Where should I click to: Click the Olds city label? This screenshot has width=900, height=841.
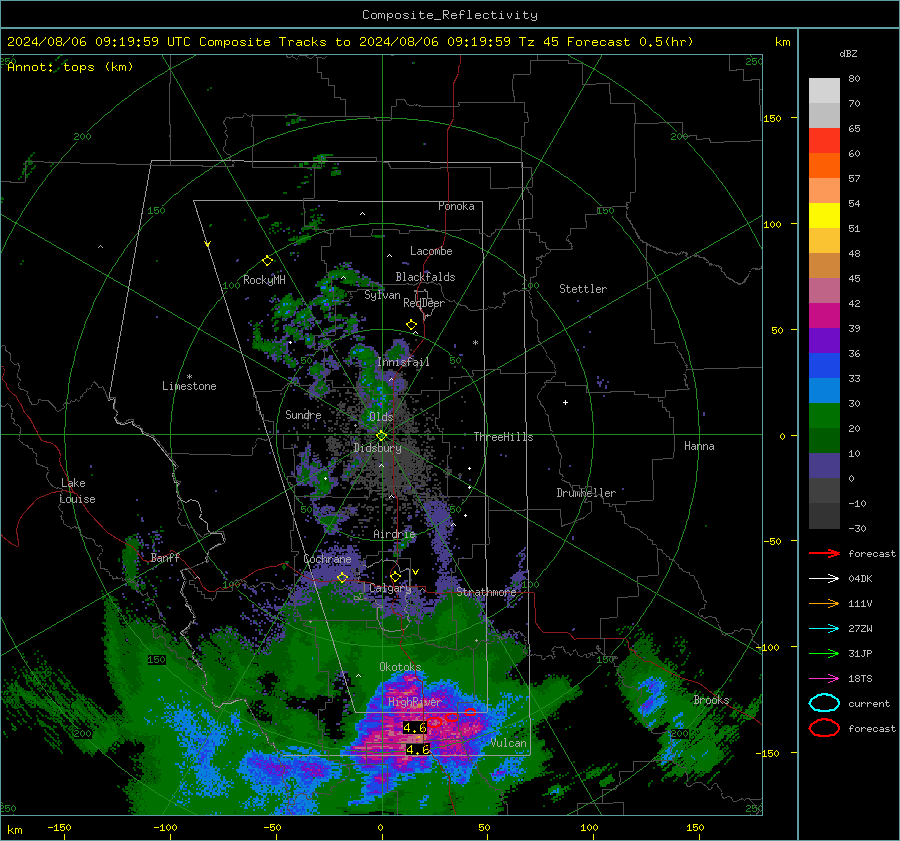point(381,416)
